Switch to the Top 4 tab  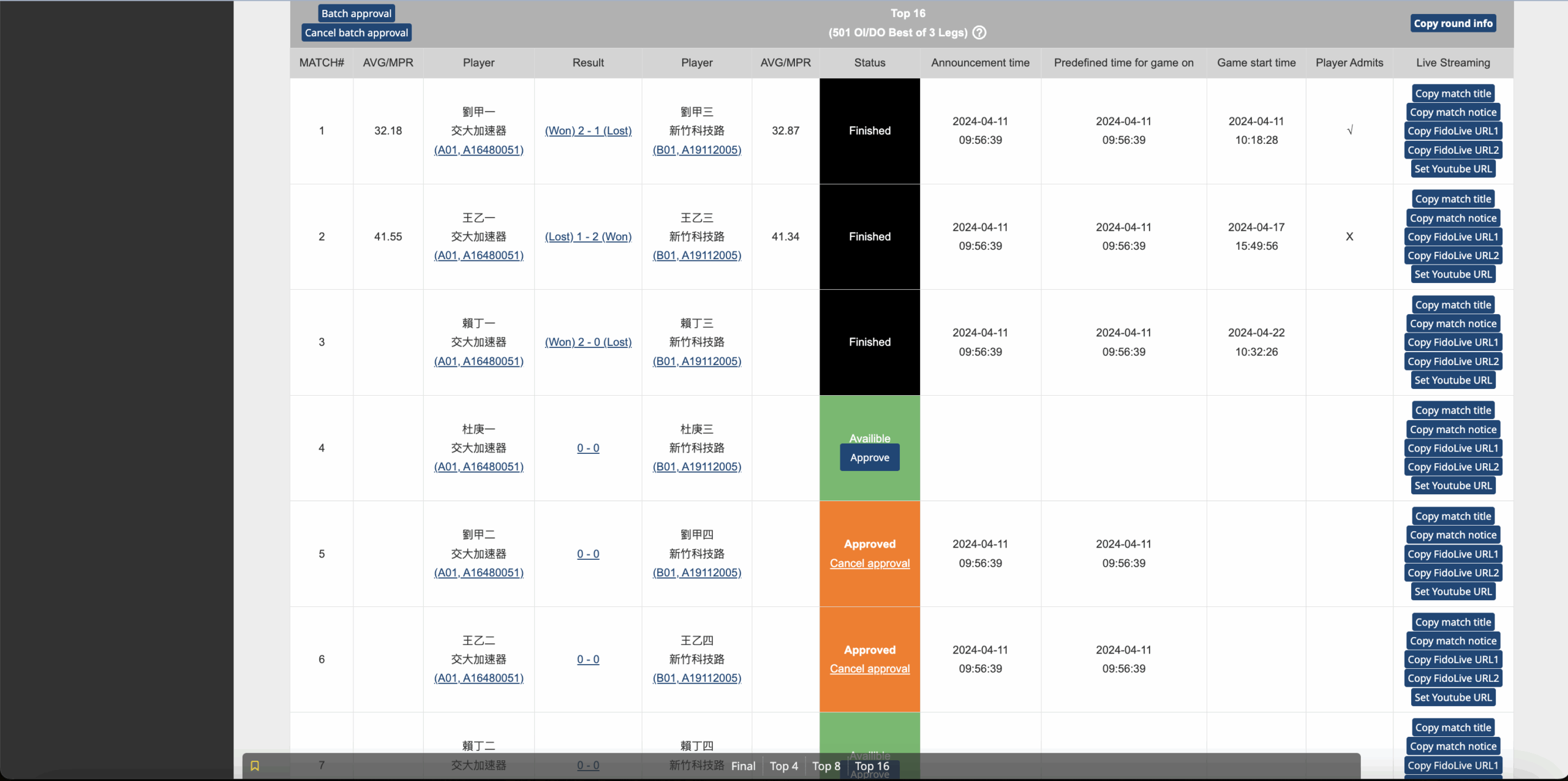click(783, 766)
